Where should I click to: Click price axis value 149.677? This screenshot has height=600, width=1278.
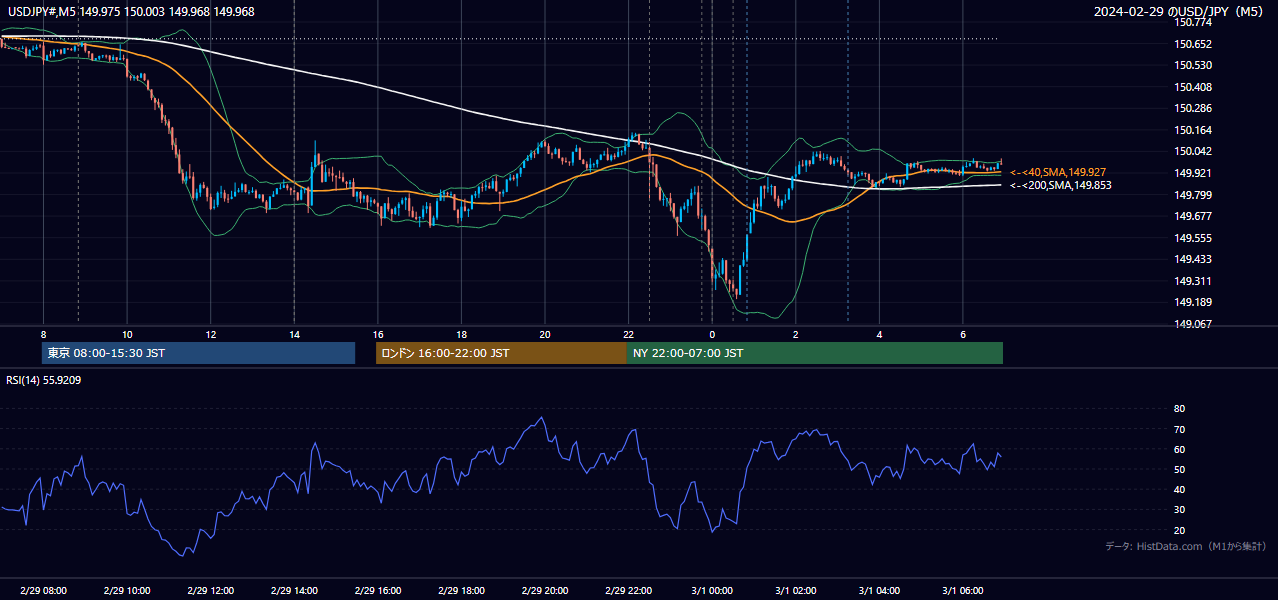pyautogui.click(x=1193, y=216)
